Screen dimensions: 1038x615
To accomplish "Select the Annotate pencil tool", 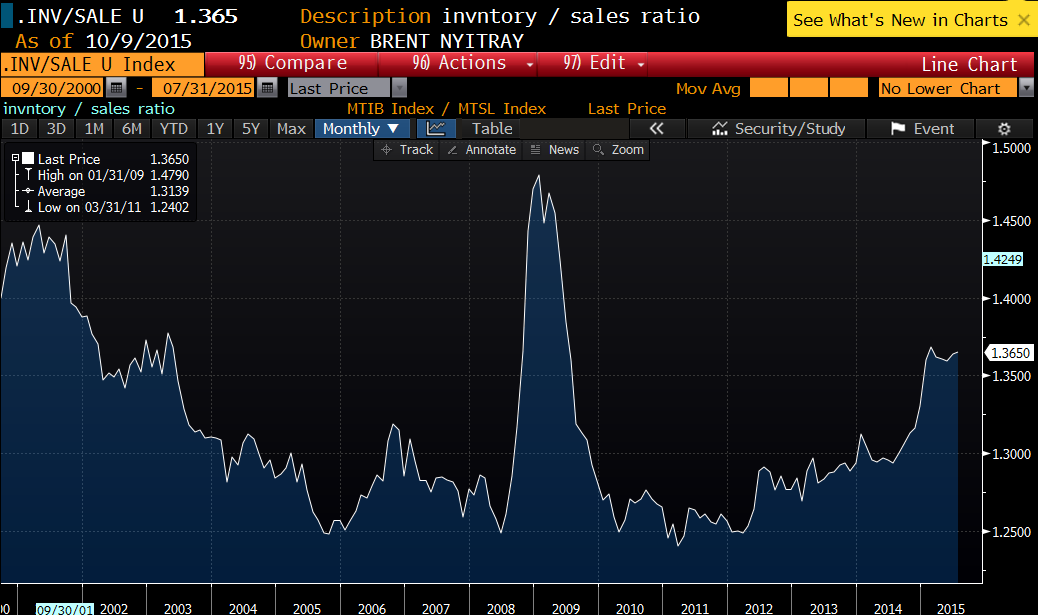I will [481, 149].
